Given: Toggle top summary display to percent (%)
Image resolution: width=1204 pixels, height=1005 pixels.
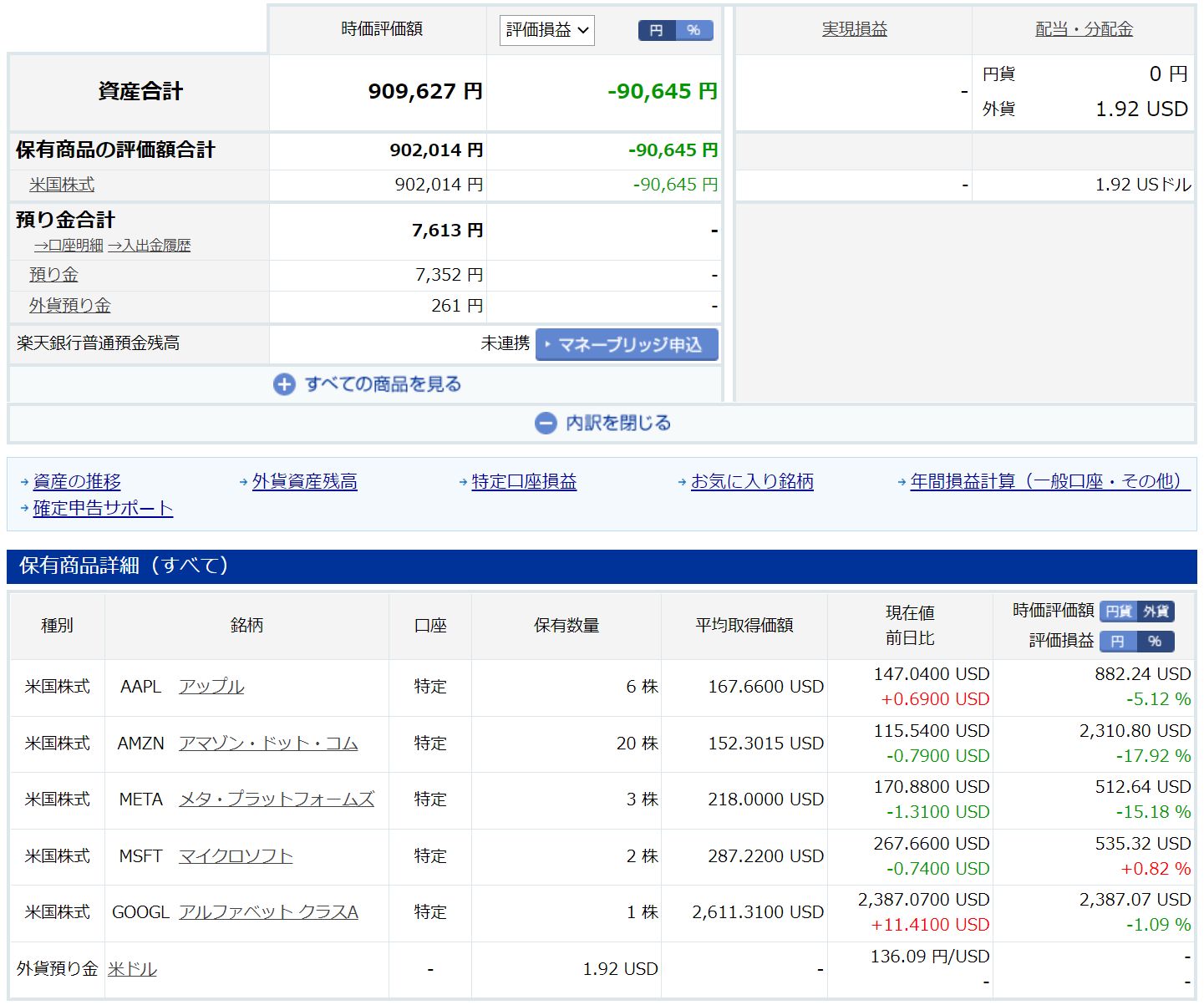Looking at the screenshot, I should click(693, 30).
